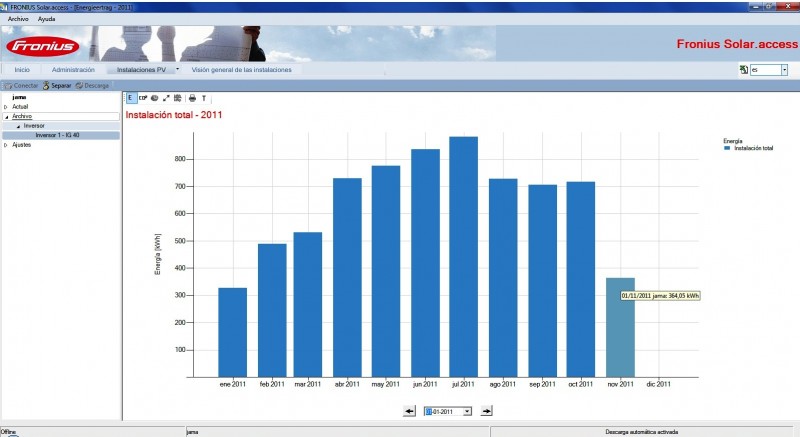Screen dimensions: 800x437
Task: Click the Conectar toolbar button
Action: 21,86
